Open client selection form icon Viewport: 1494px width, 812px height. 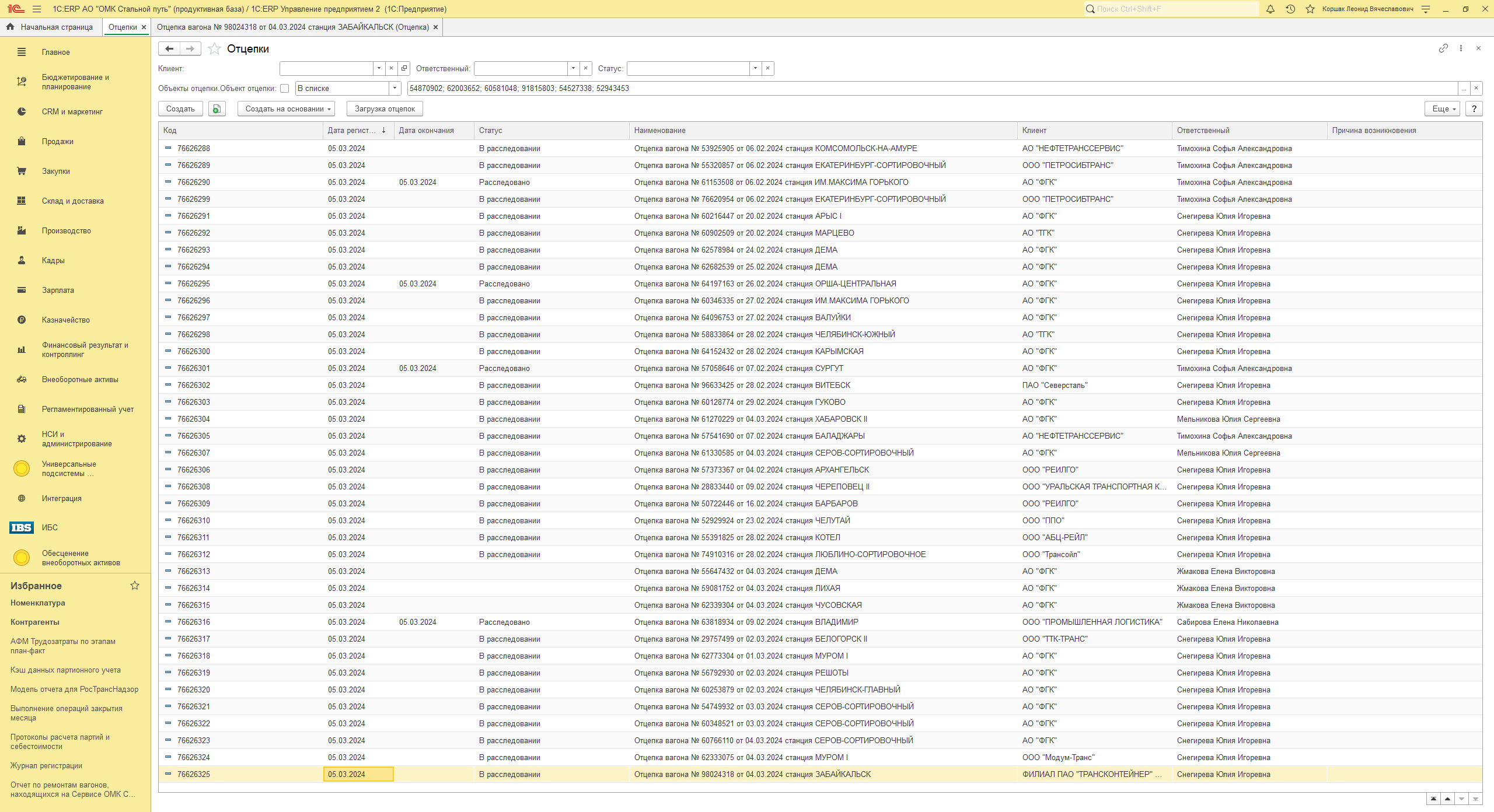click(x=404, y=68)
